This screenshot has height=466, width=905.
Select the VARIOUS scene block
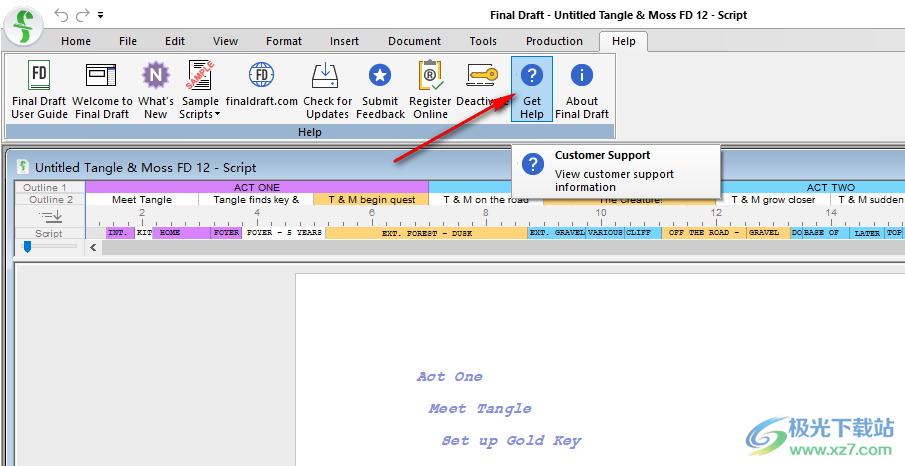point(605,233)
